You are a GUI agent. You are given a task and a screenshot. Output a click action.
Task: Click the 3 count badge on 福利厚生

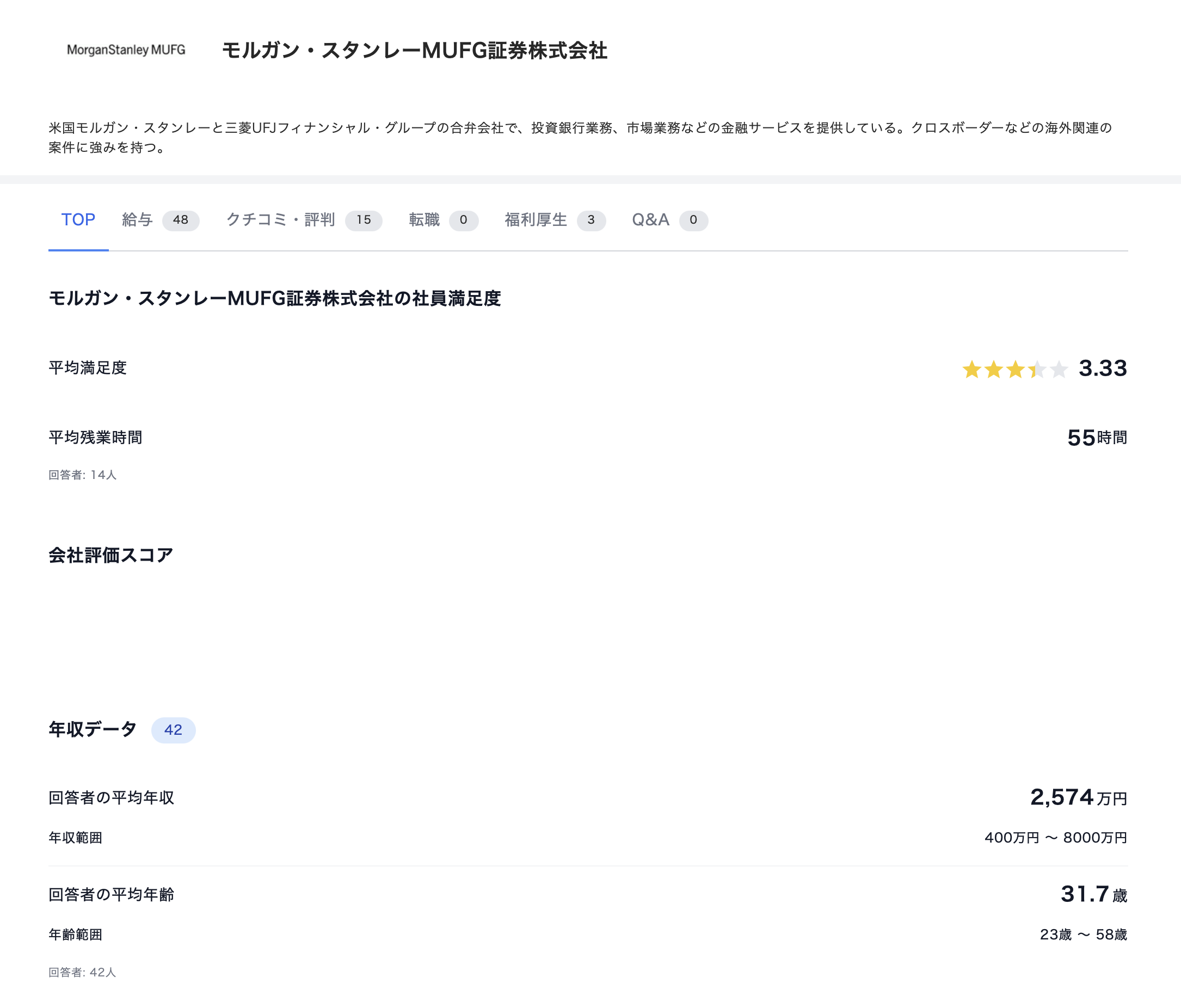(x=591, y=220)
